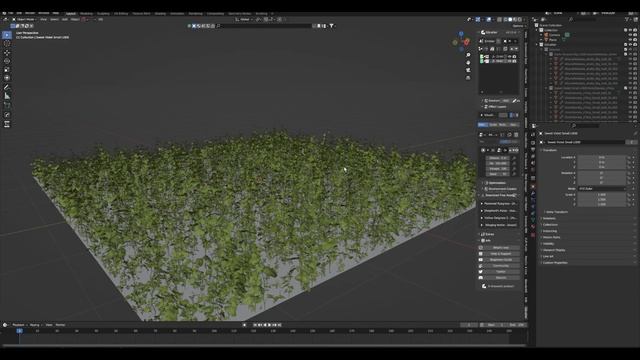Switch to the Shading workspace tab

point(160,13)
